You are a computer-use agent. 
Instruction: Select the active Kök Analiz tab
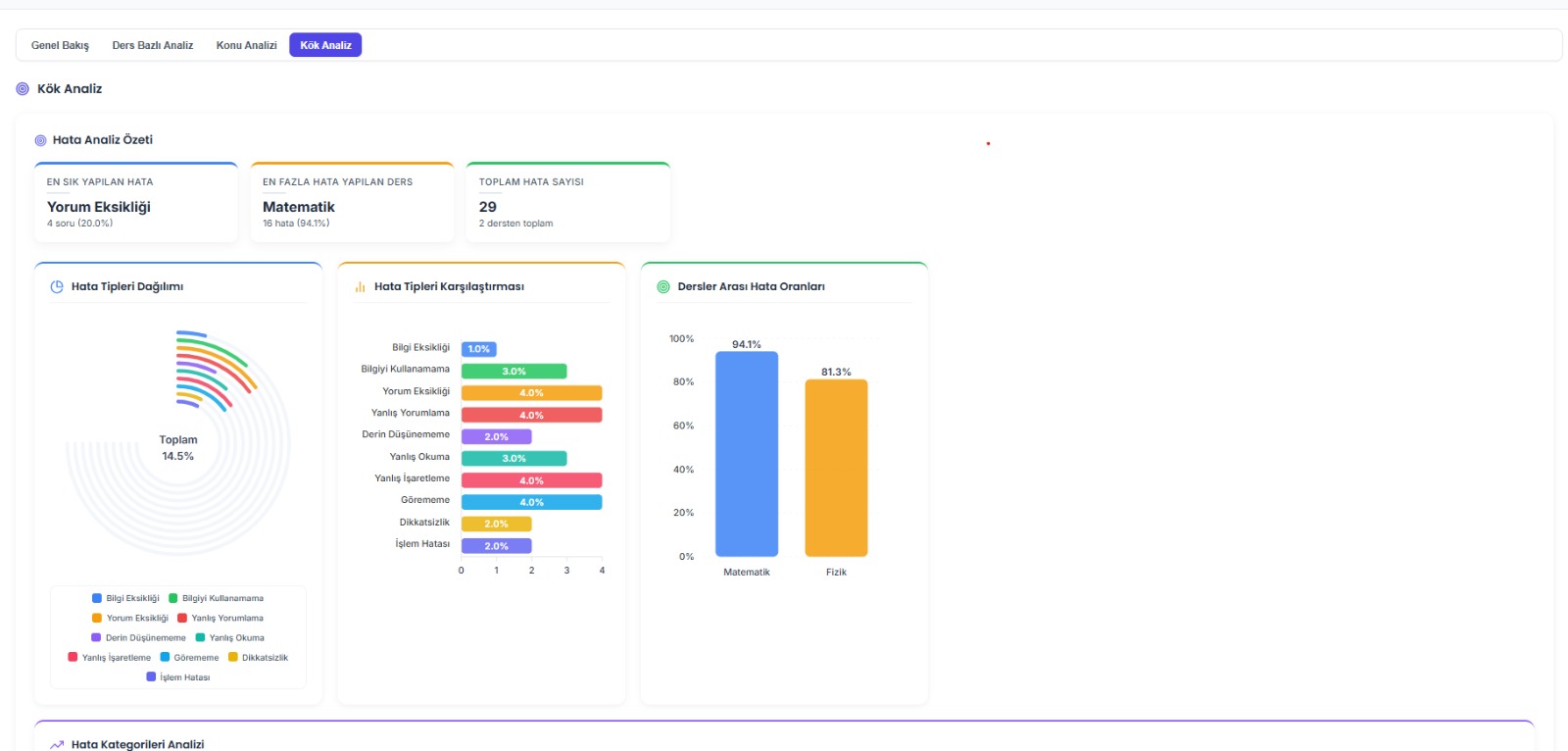325,45
